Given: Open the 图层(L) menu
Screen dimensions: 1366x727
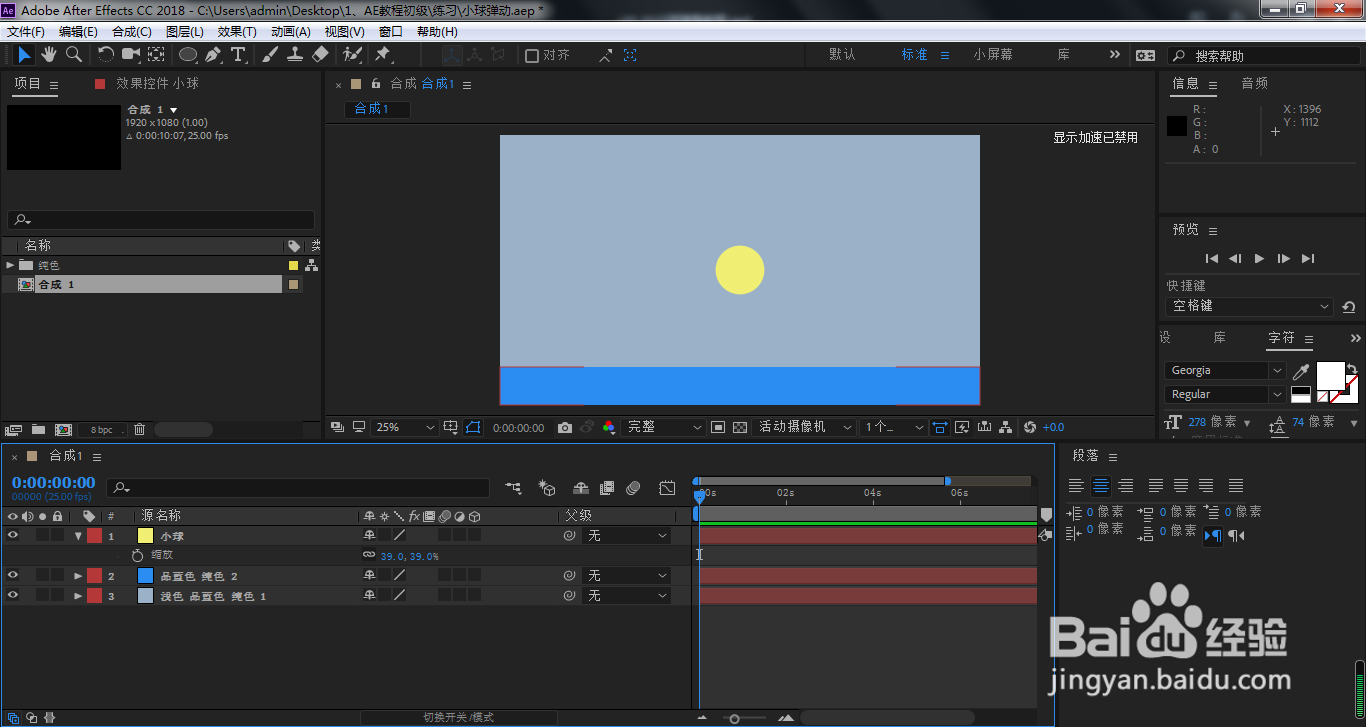Looking at the screenshot, I should [x=184, y=32].
